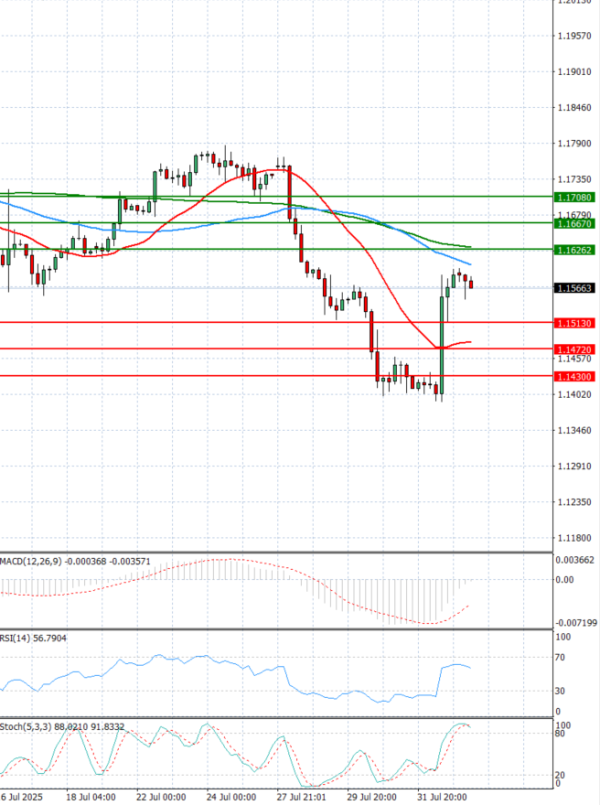Click the RSI scale level 70
The width and height of the screenshot is (600, 805).
560,657
